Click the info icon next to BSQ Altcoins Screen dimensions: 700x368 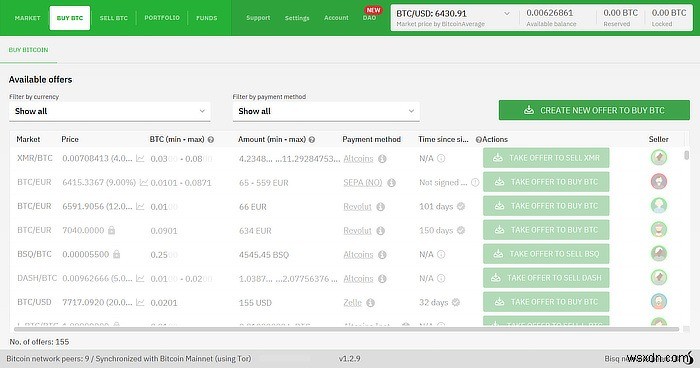point(382,255)
